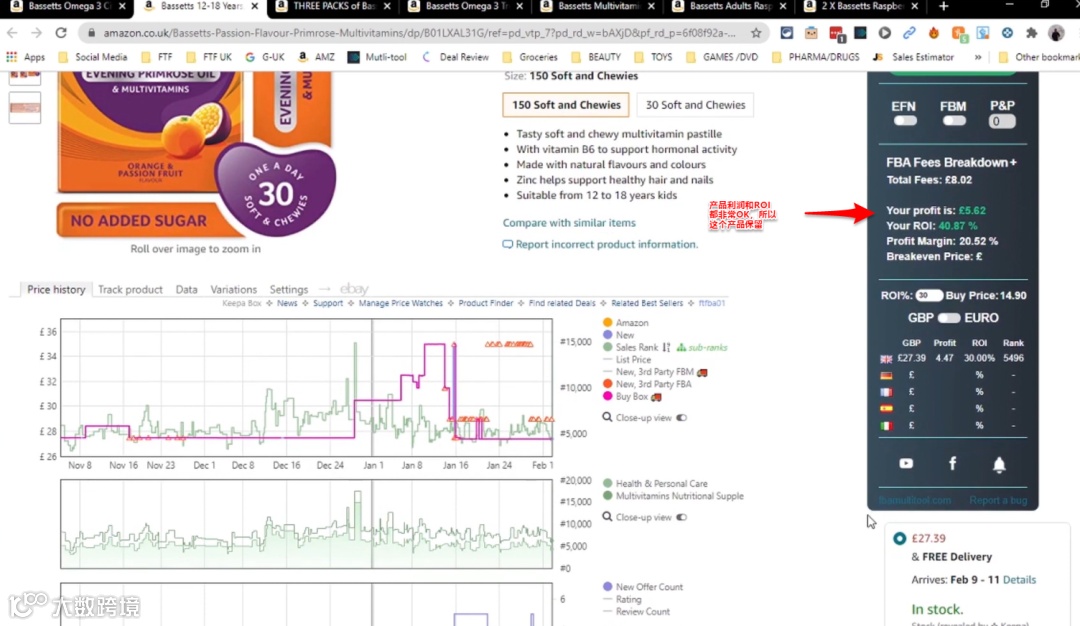Viewport: 1080px width, 626px height.
Task: Click the ROI% input field
Action: click(x=928, y=295)
